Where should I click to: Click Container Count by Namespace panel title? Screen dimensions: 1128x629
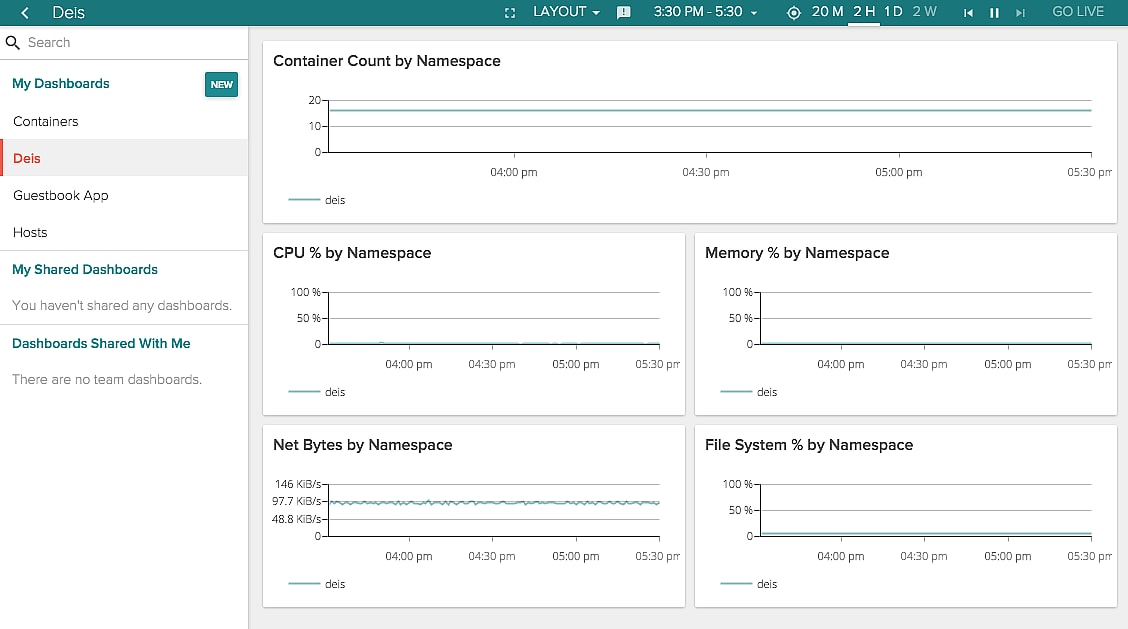[x=387, y=61]
